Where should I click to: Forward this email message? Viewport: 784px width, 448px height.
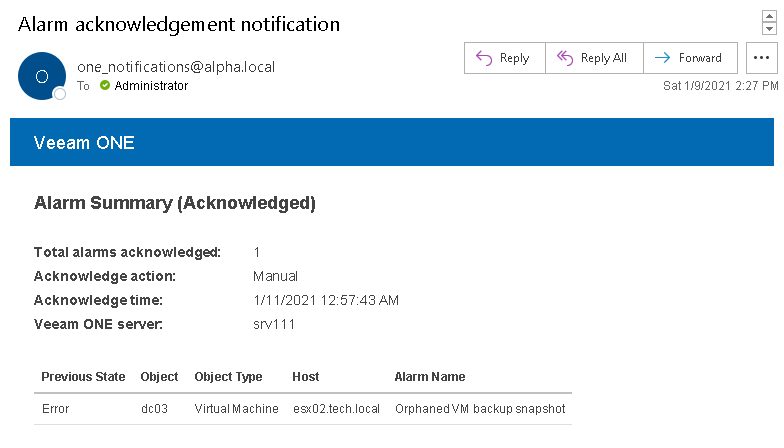tap(690, 58)
